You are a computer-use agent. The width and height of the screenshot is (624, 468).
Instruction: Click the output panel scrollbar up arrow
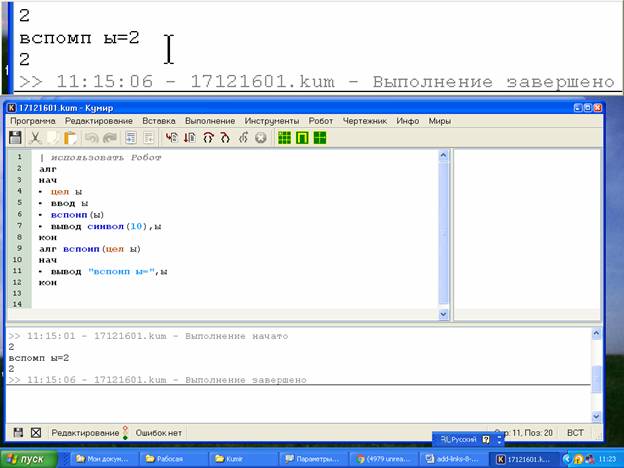(x=596, y=333)
